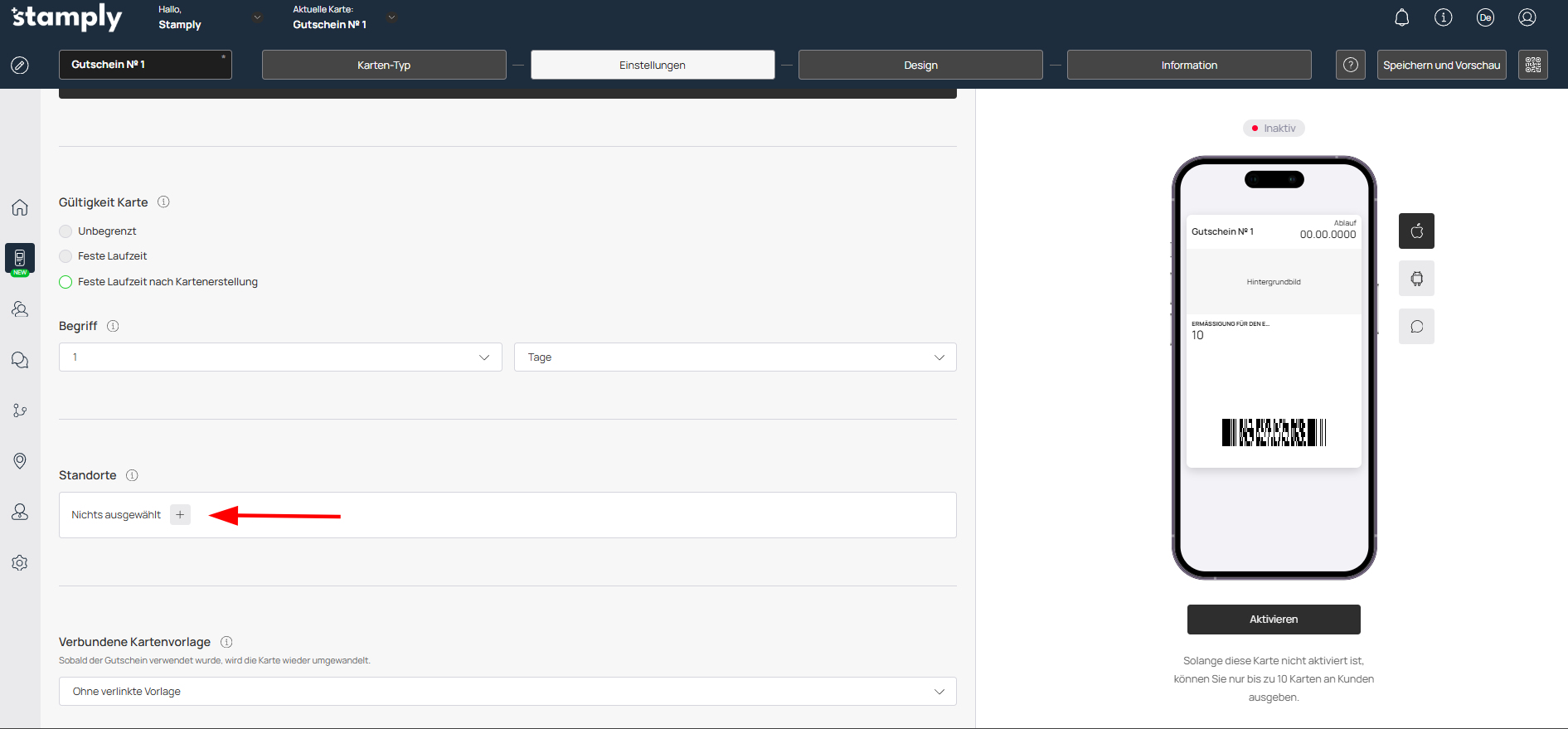Open the Ohne verlinkte Vorlage dropdown
Viewport: 1568px width, 729px height.
507,692
